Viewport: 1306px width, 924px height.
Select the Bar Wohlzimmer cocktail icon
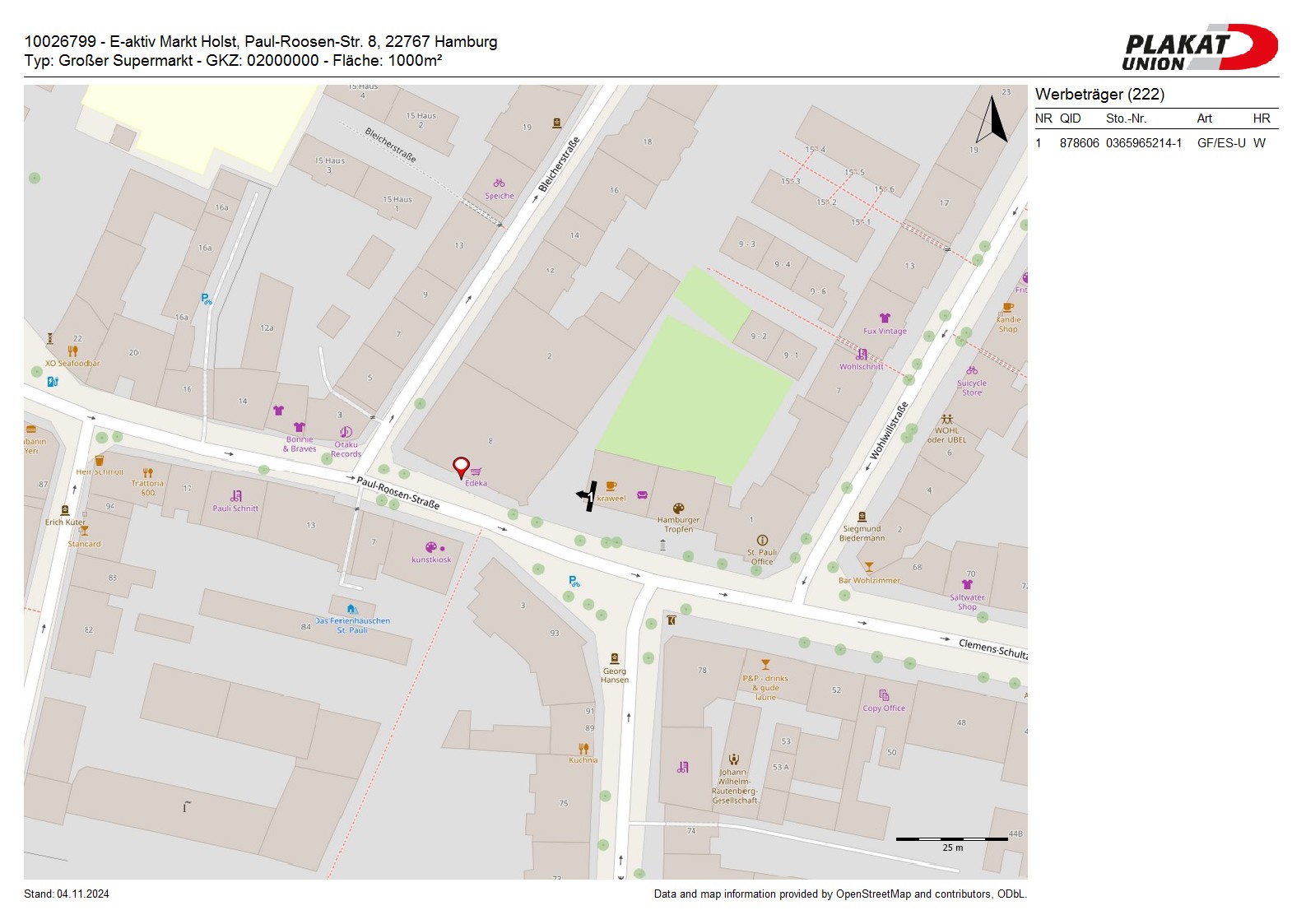[x=868, y=568]
